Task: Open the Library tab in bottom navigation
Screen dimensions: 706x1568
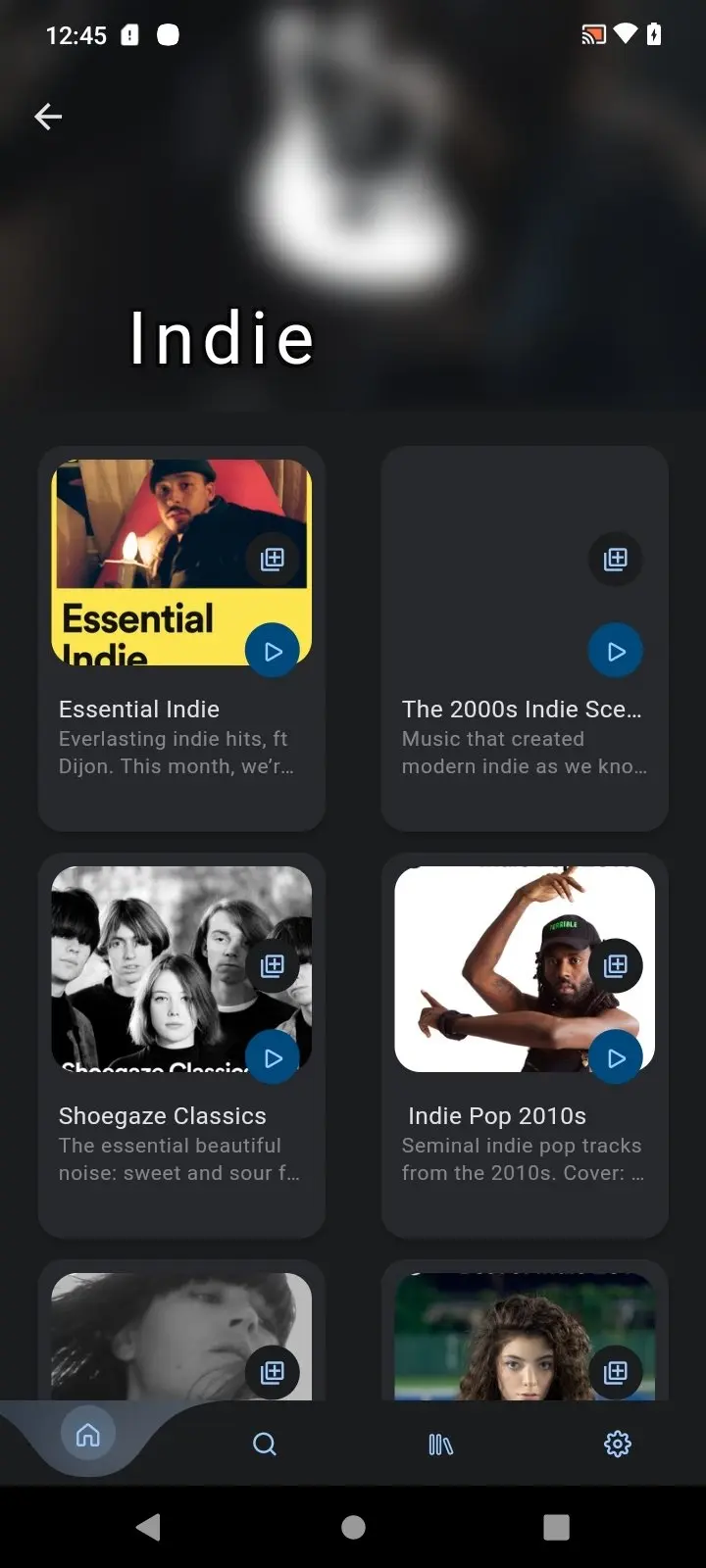Action: [440, 1444]
